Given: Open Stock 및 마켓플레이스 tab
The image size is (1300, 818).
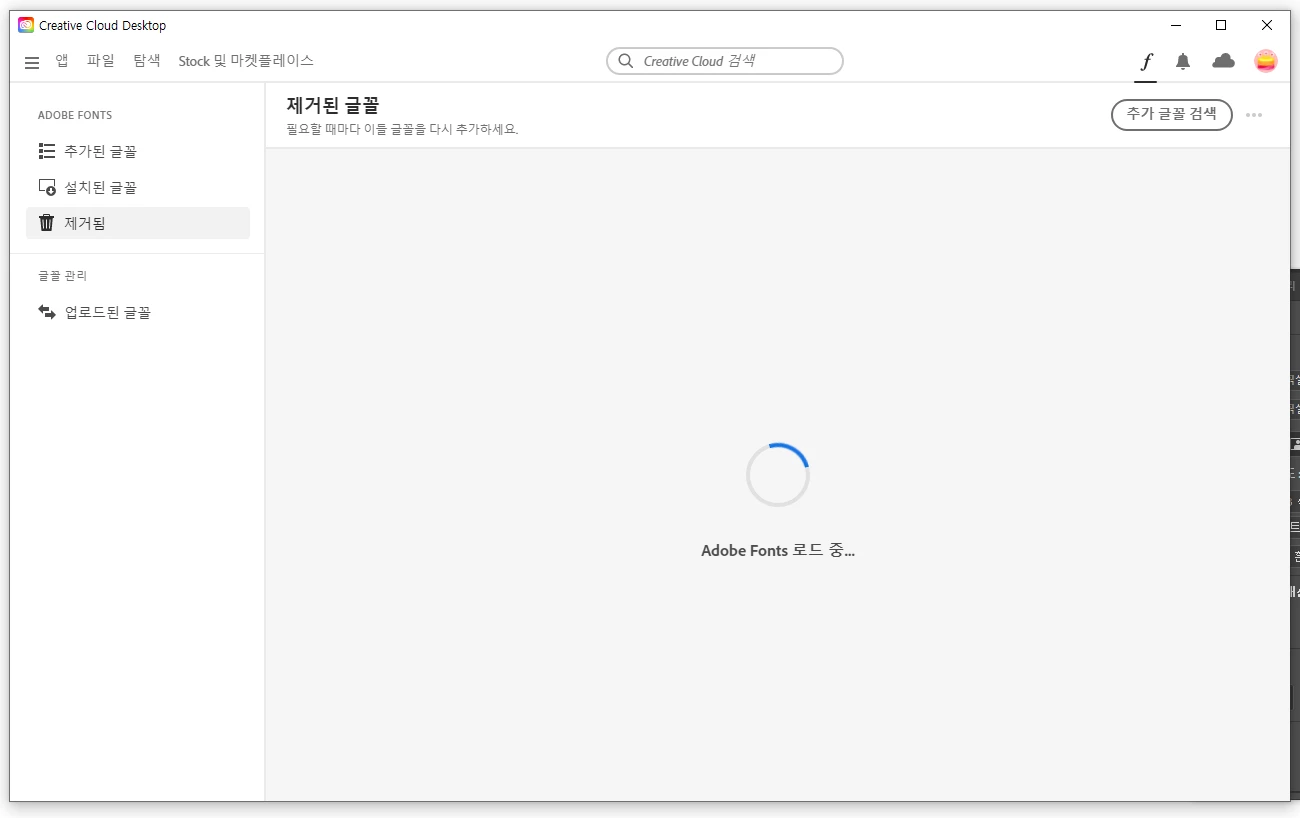Looking at the screenshot, I should 246,61.
